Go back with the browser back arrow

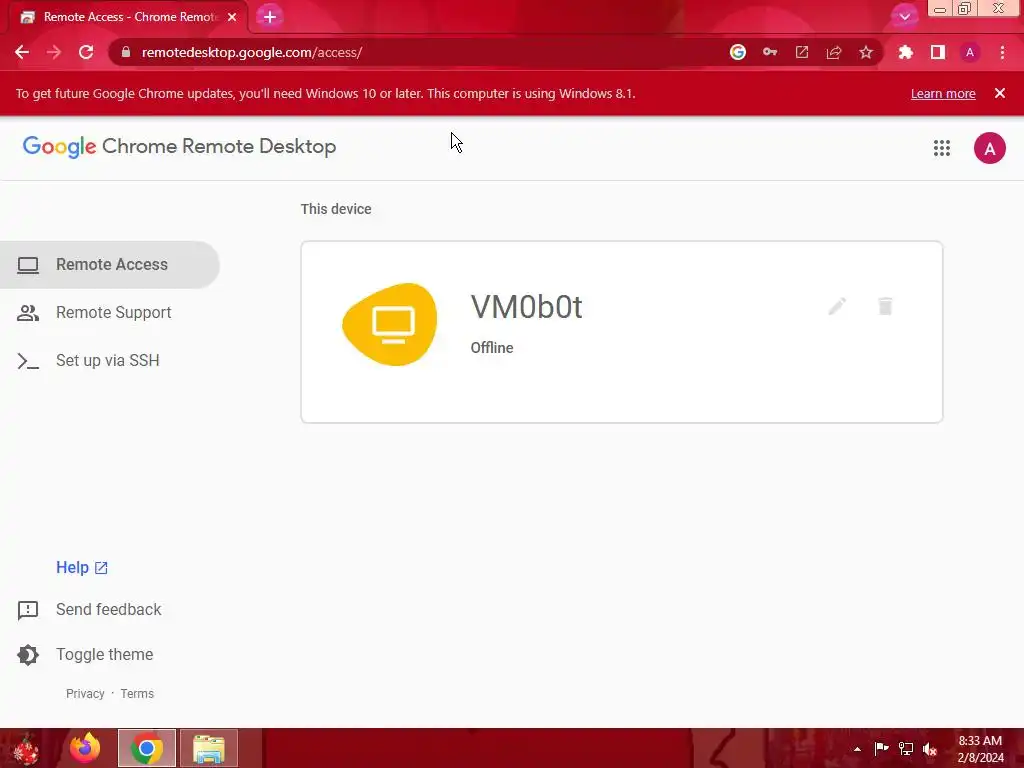22,52
